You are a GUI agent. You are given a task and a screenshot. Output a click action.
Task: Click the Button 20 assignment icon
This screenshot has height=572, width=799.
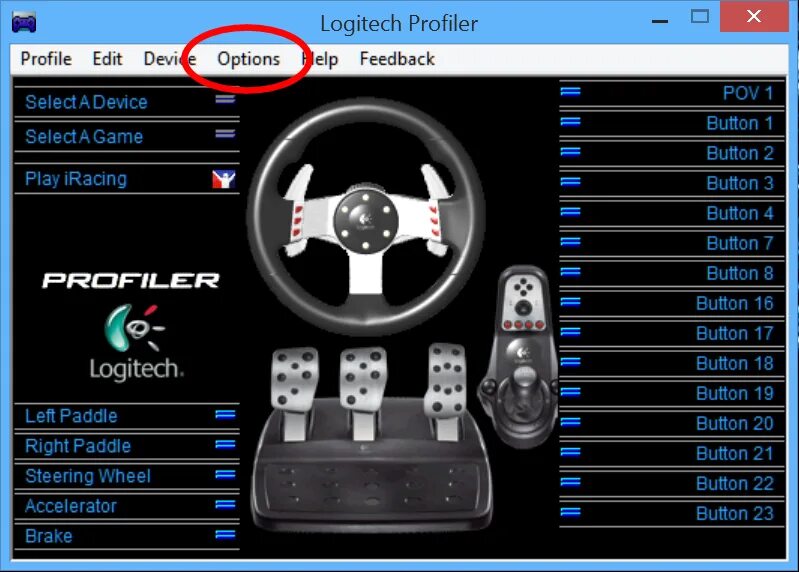pos(571,422)
